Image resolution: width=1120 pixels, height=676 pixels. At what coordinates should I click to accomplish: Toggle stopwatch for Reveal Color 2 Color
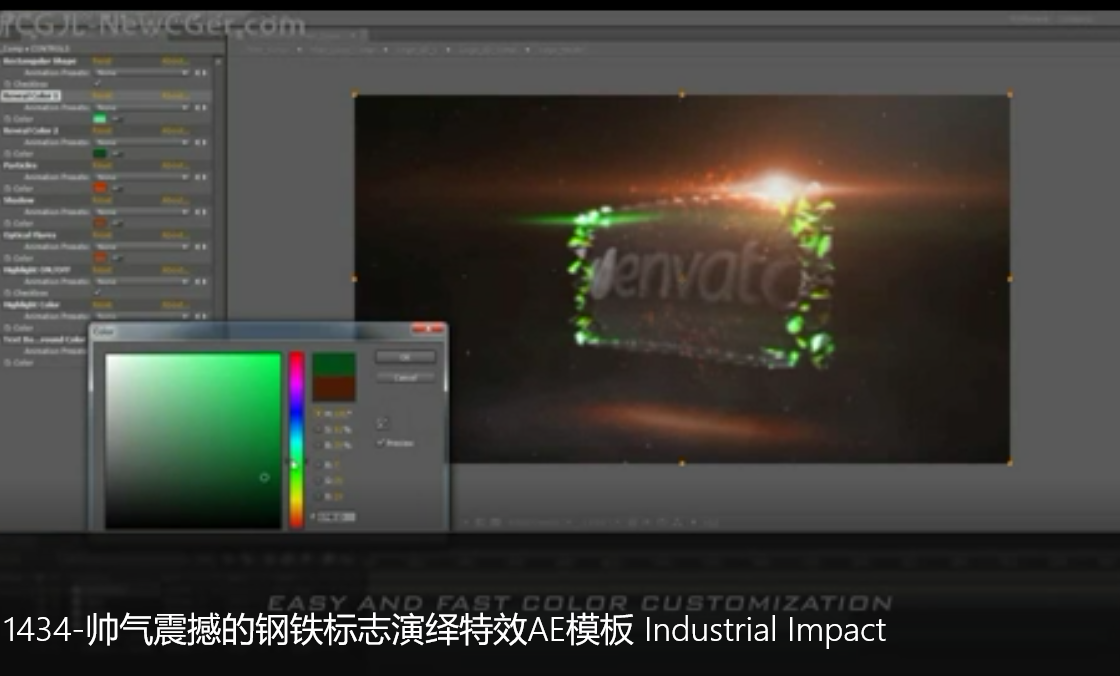click(8, 154)
